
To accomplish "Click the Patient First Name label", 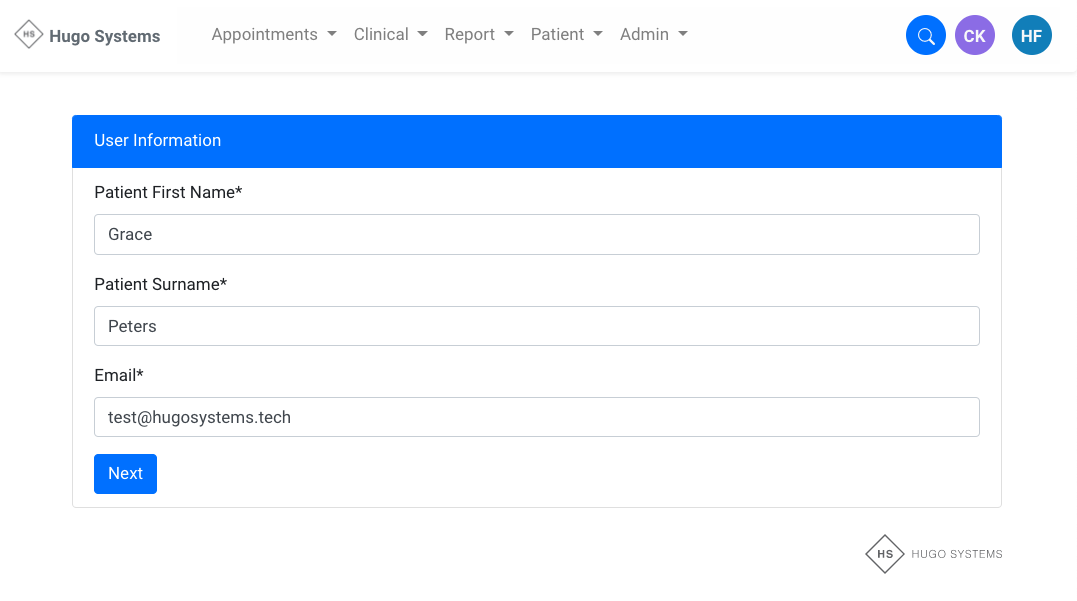I will [168, 192].
